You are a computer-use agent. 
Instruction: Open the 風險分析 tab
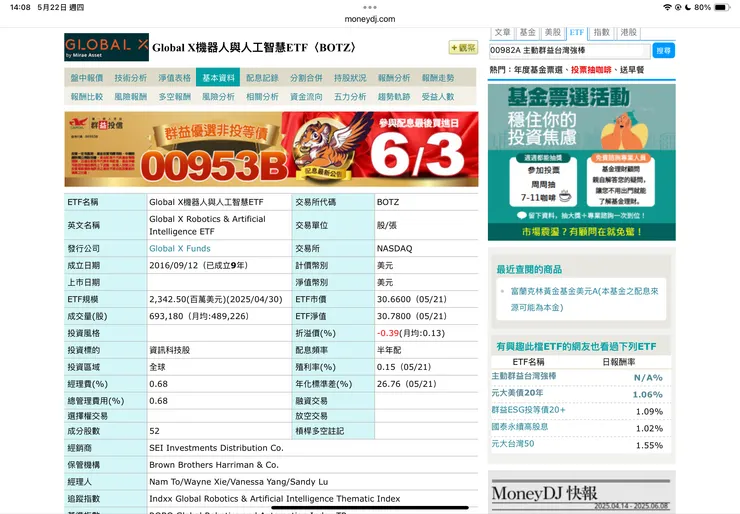pos(218,97)
